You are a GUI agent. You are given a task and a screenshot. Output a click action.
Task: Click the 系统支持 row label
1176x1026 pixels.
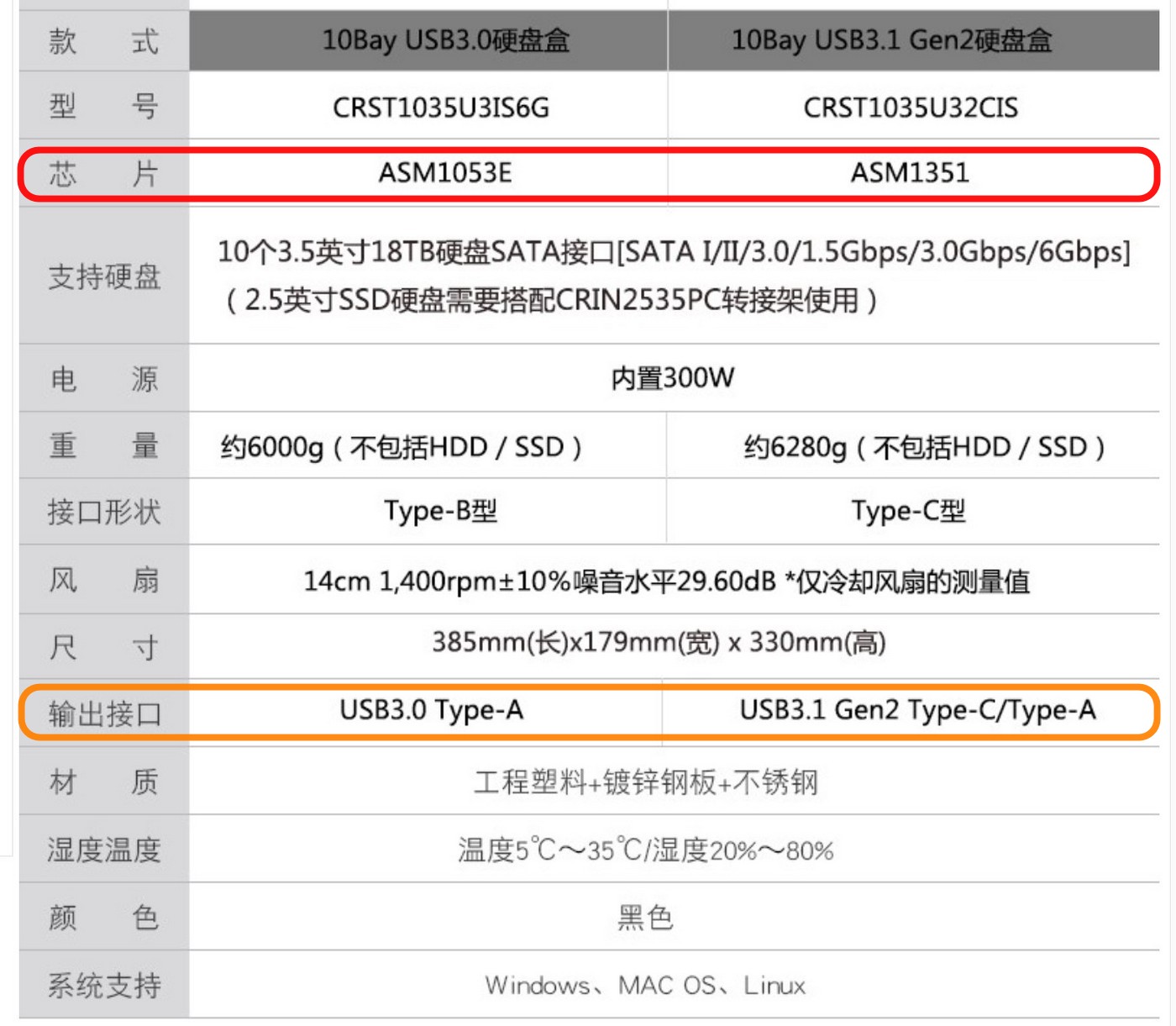pyautogui.click(x=104, y=986)
